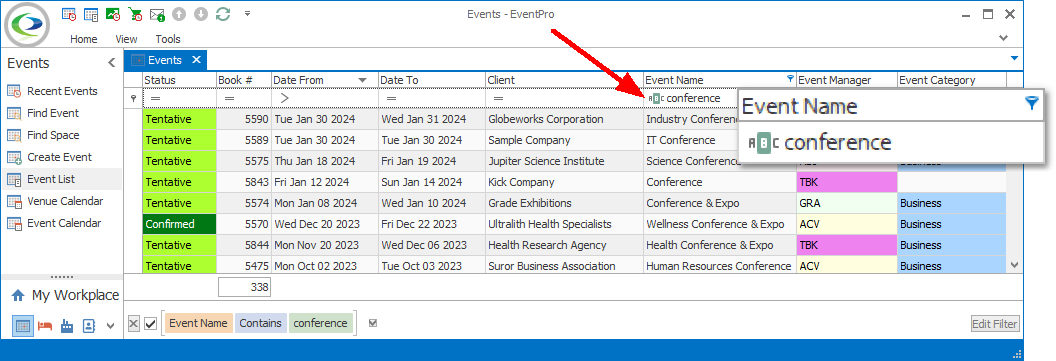Sort by the Status column header
Image resolution: width=1056 pixels, height=361 pixels.
pos(179,80)
